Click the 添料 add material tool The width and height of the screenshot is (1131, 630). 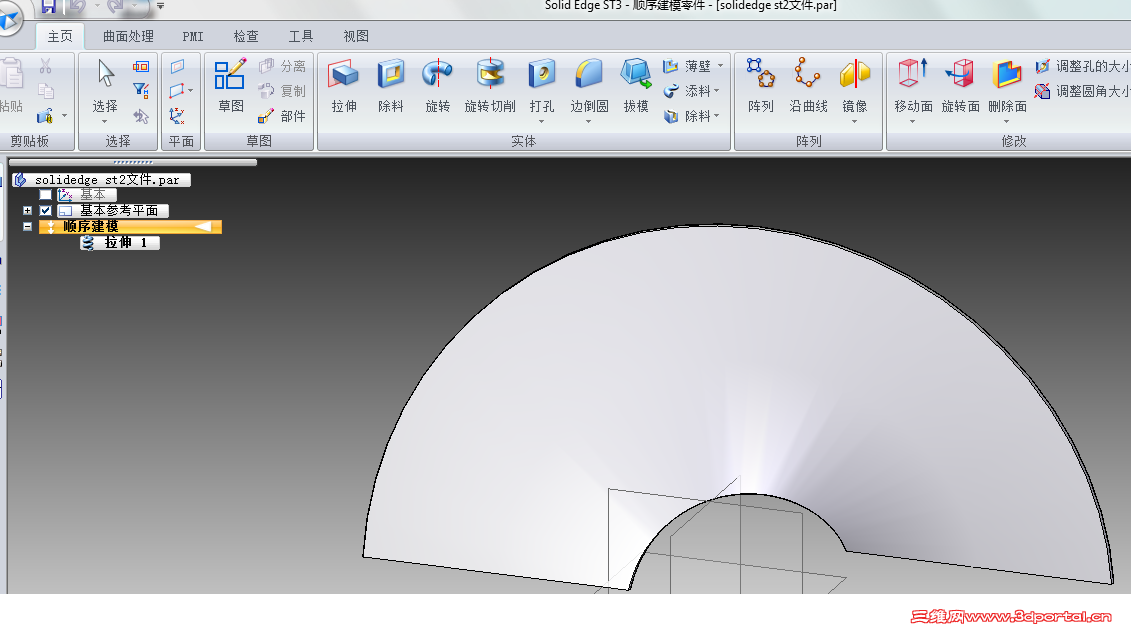click(687, 91)
